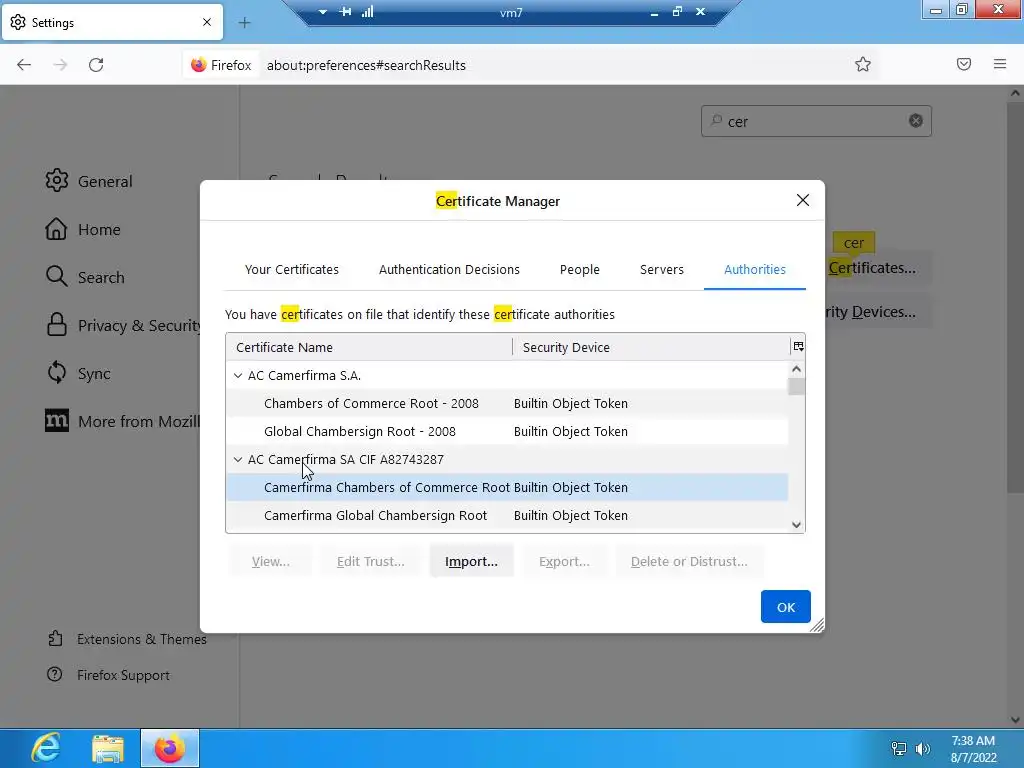Click the Import... button
The width and height of the screenshot is (1024, 768).
pyautogui.click(x=472, y=562)
